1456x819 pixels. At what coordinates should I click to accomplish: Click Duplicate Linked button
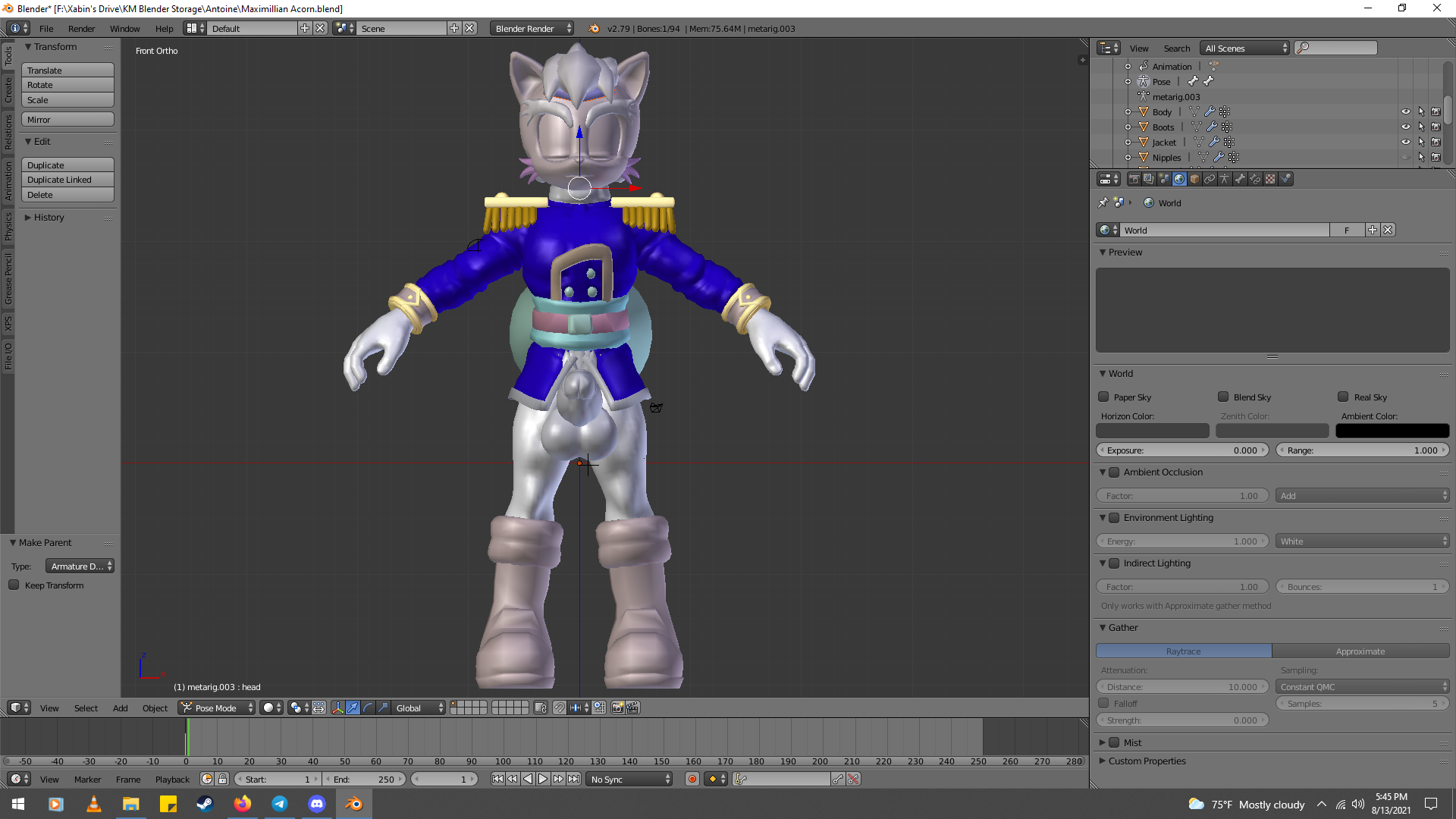pos(67,180)
